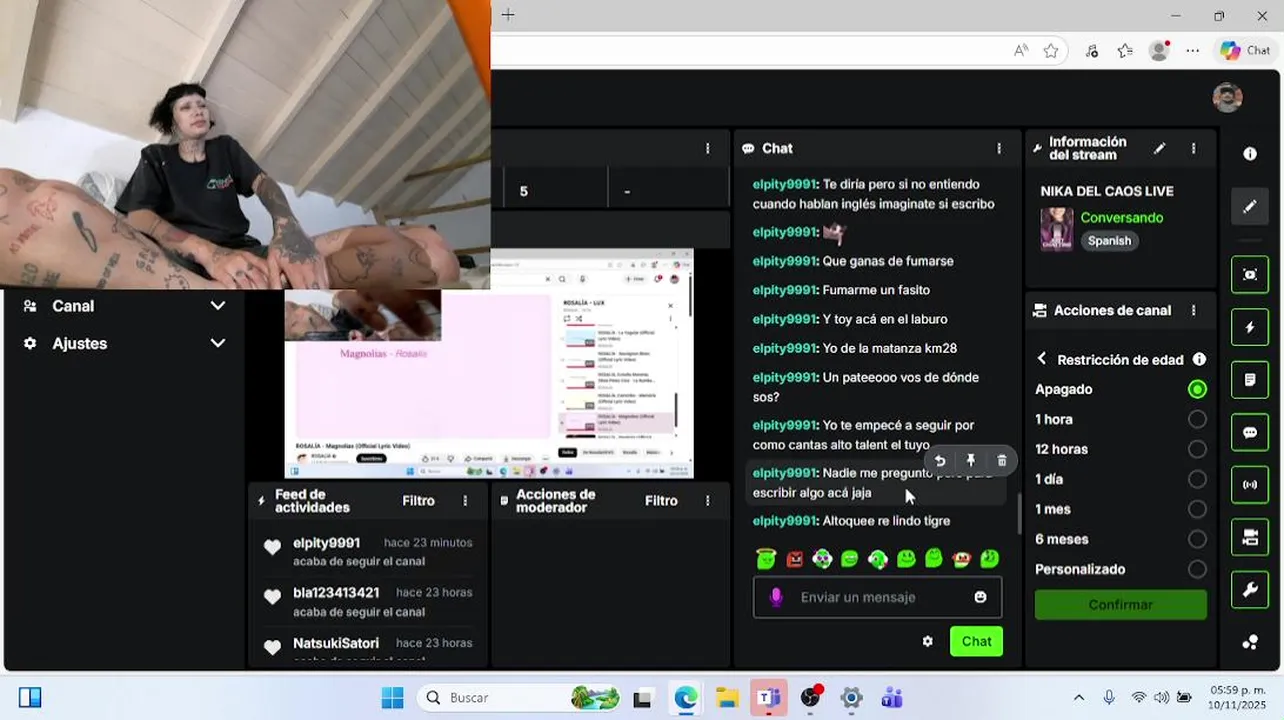The height and width of the screenshot is (720, 1284).
Task: Click the Conversando category link
Action: (x=1122, y=217)
